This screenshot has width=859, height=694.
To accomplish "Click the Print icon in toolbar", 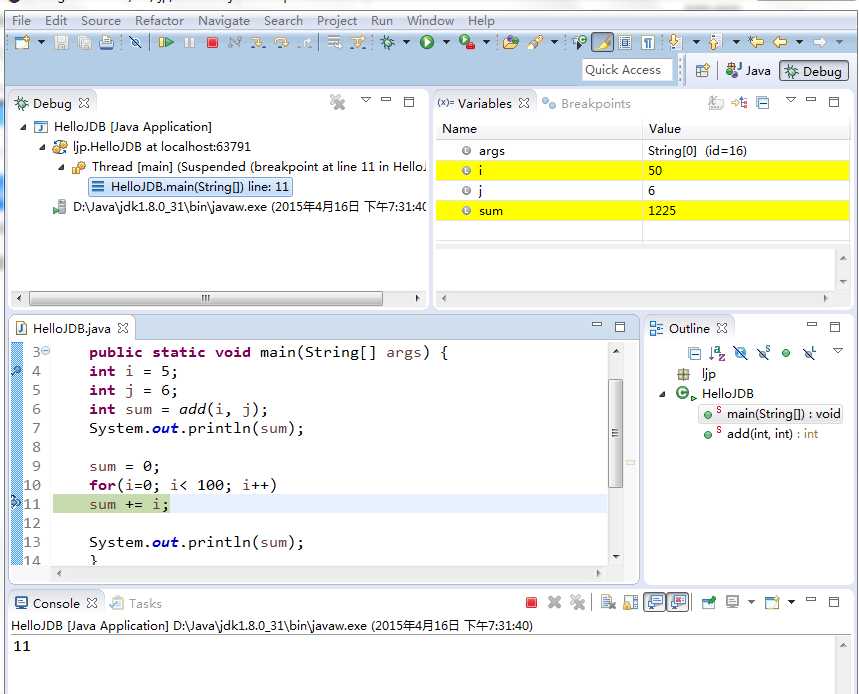I will tap(107, 42).
